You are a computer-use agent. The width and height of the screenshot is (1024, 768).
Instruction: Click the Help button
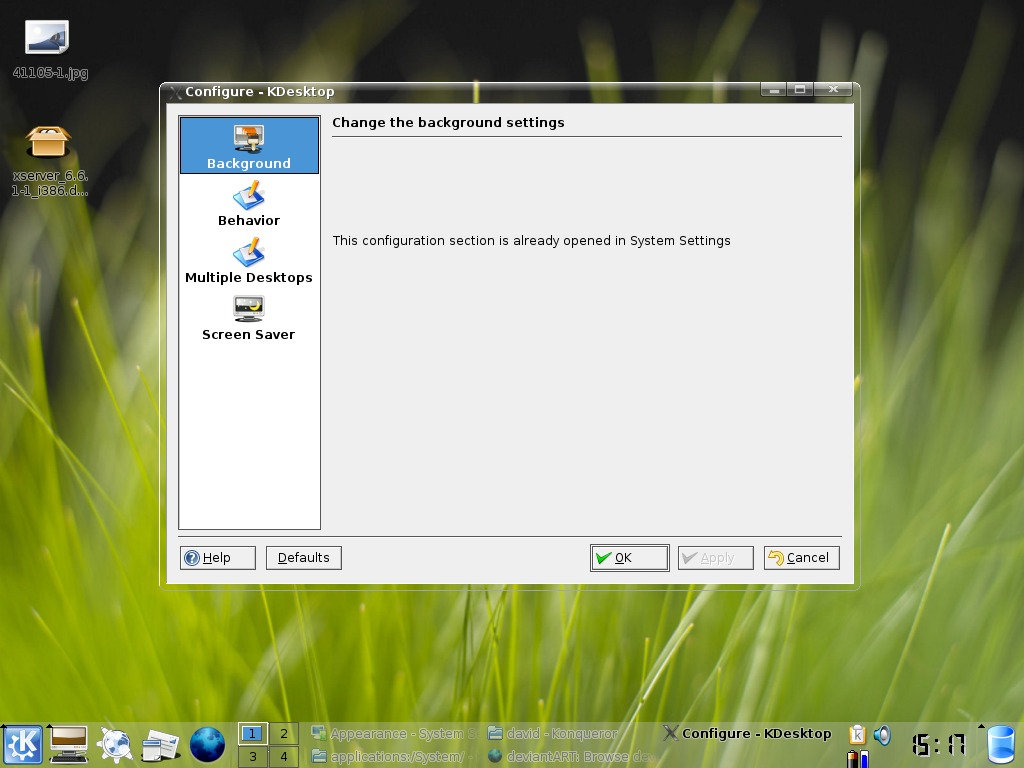click(x=217, y=558)
